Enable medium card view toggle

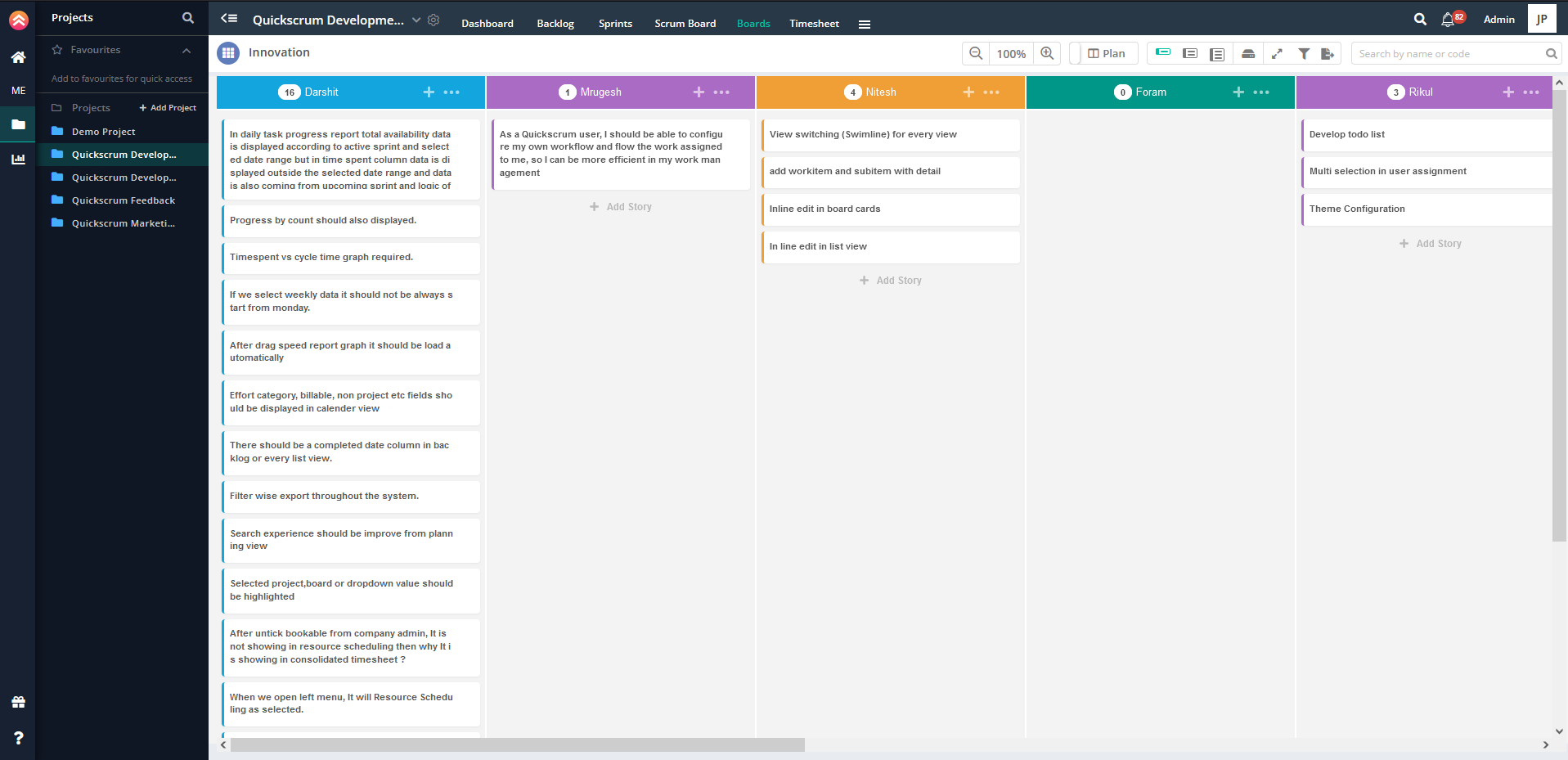point(1190,53)
